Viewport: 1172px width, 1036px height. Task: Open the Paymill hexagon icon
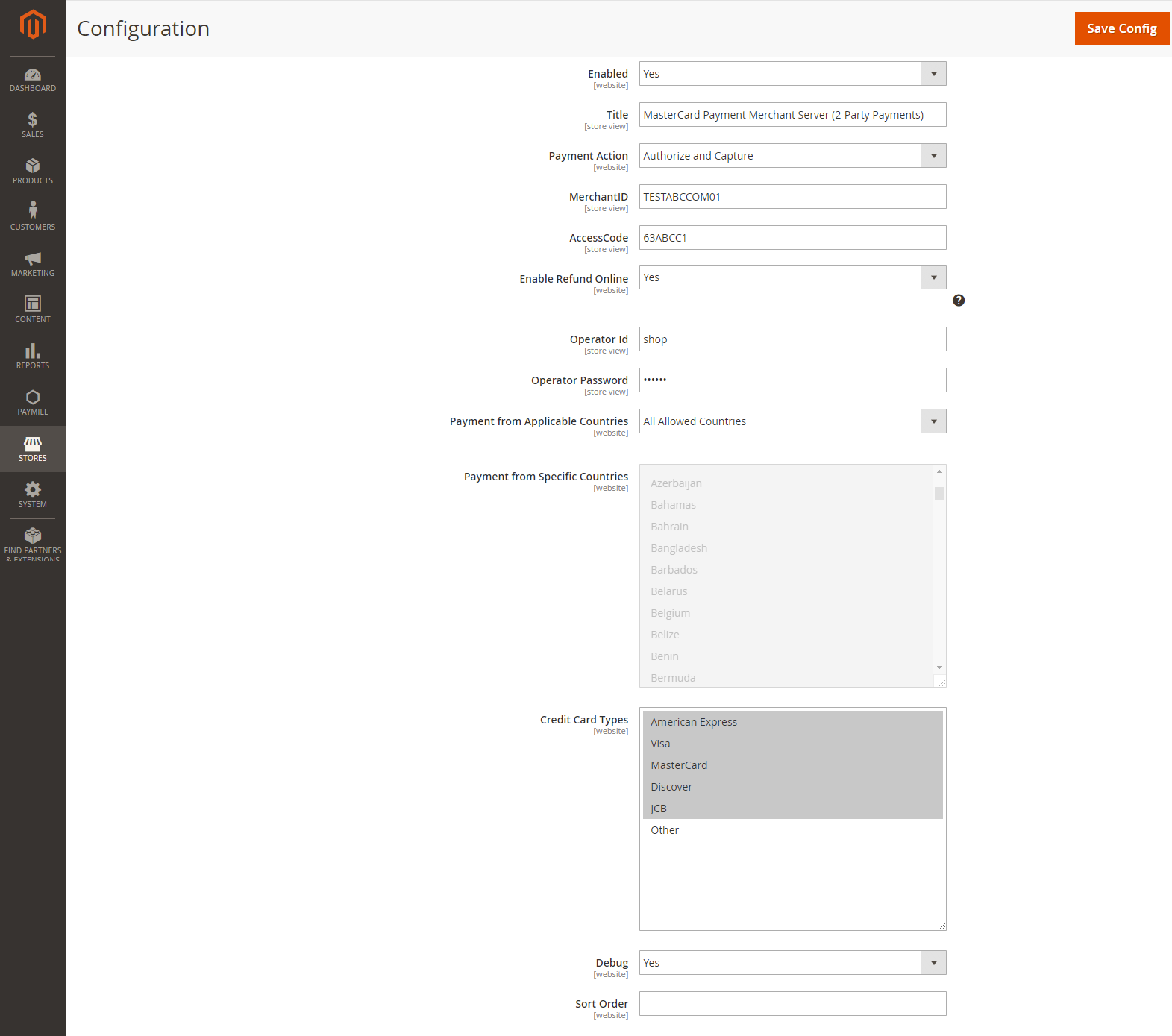tap(33, 397)
